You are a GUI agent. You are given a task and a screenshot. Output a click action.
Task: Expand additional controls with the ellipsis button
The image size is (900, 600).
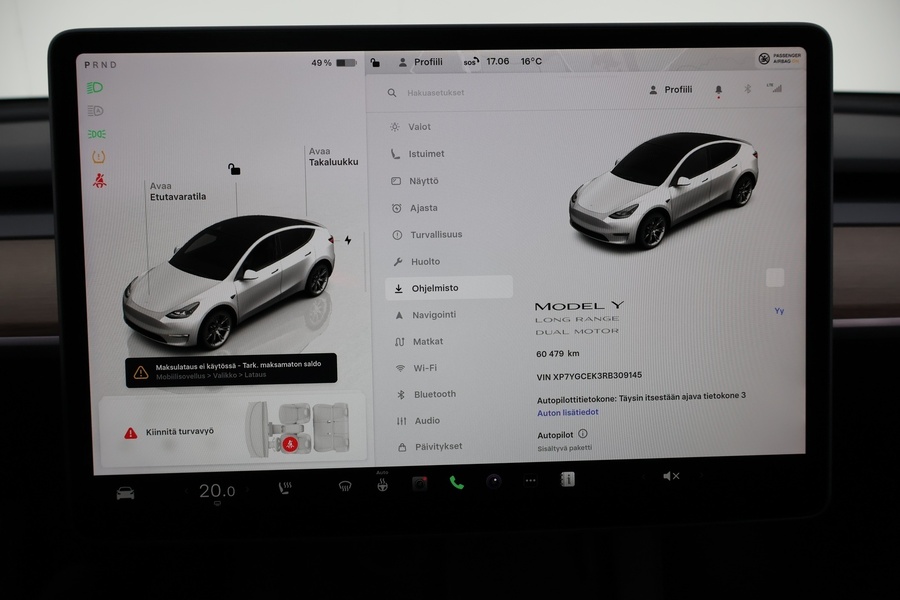point(530,479)
